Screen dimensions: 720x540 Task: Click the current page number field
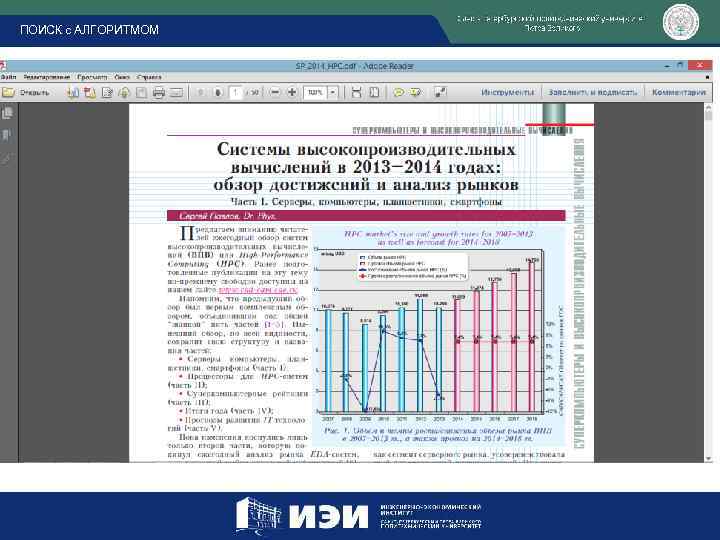[x=236, y=93]
